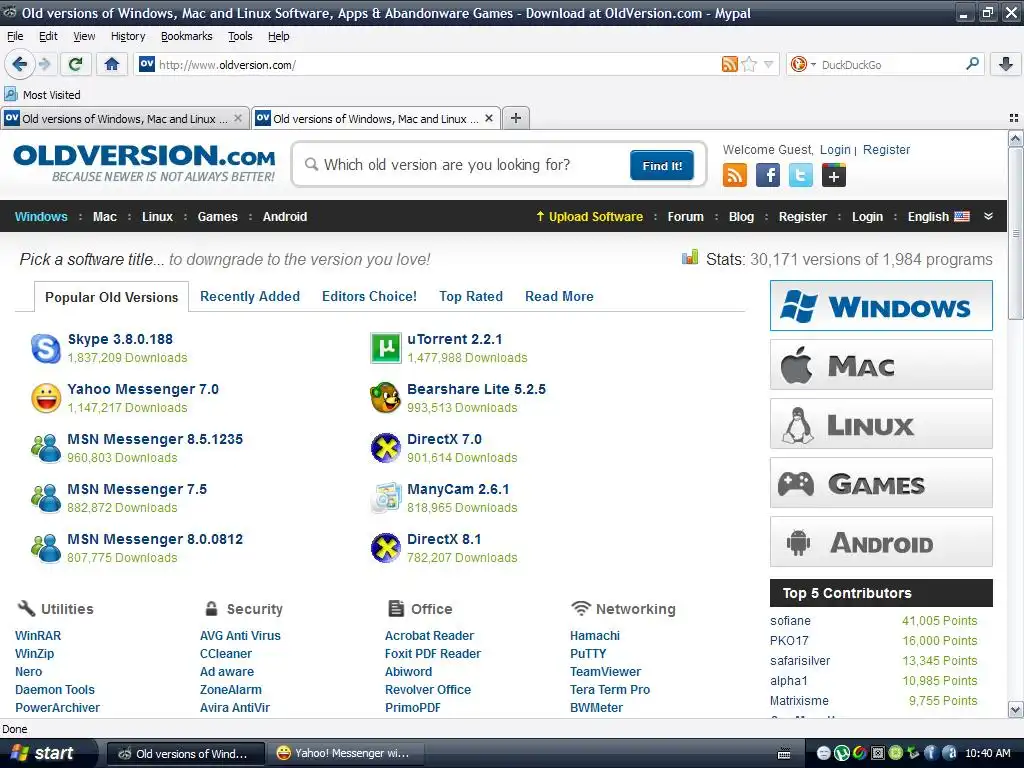Go back with the browser back arrow
The height and width of the screenshot is (768, 1024).
click(x=19, y=64)
